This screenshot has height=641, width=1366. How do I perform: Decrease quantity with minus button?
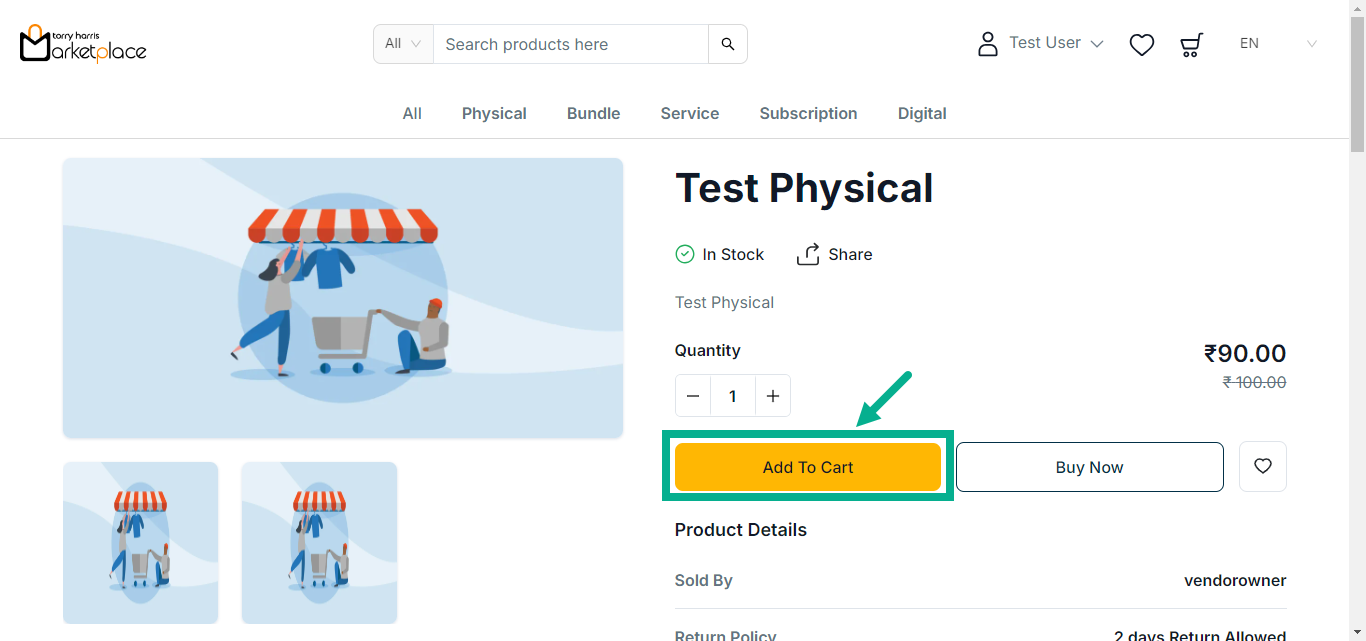point(693,396)
